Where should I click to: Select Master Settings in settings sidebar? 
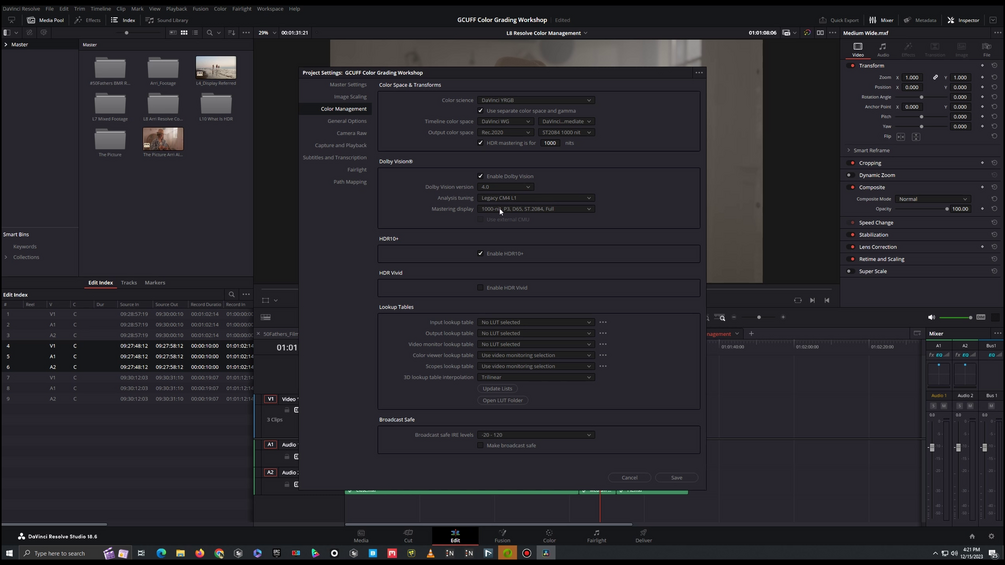348,85
